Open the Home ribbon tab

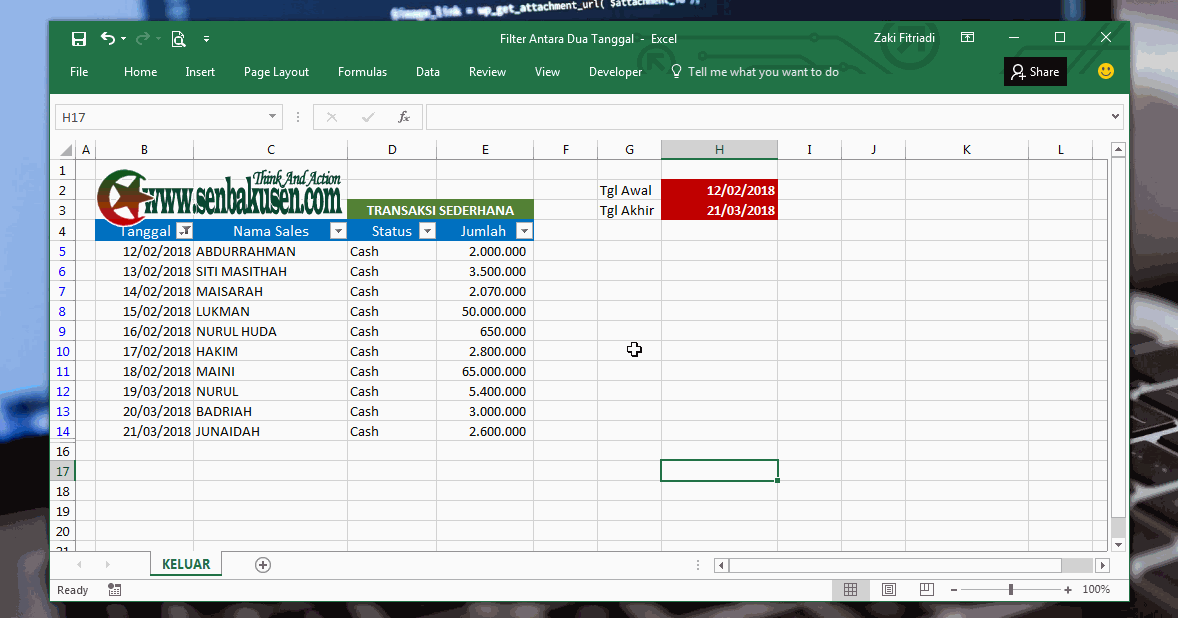pos(140,71)
